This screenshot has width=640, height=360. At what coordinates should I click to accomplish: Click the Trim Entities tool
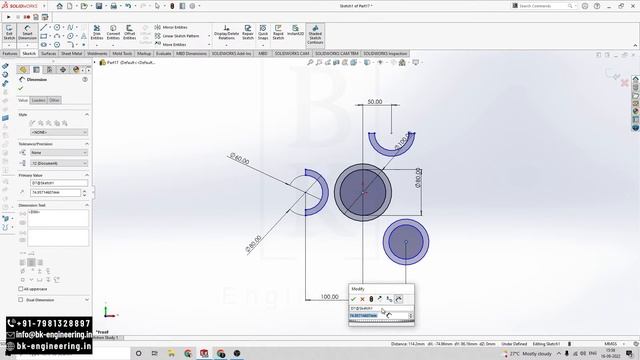tap(97, 32)
